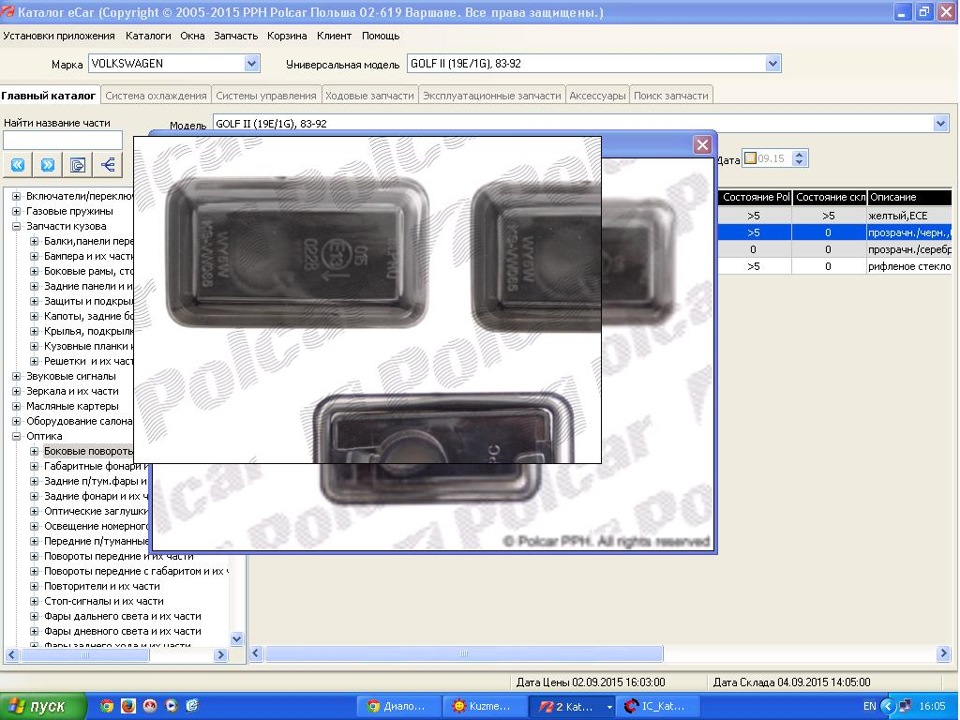Open the 2 Kat… taskbar group
Screen dimensions: 960x720
(572, 706)
